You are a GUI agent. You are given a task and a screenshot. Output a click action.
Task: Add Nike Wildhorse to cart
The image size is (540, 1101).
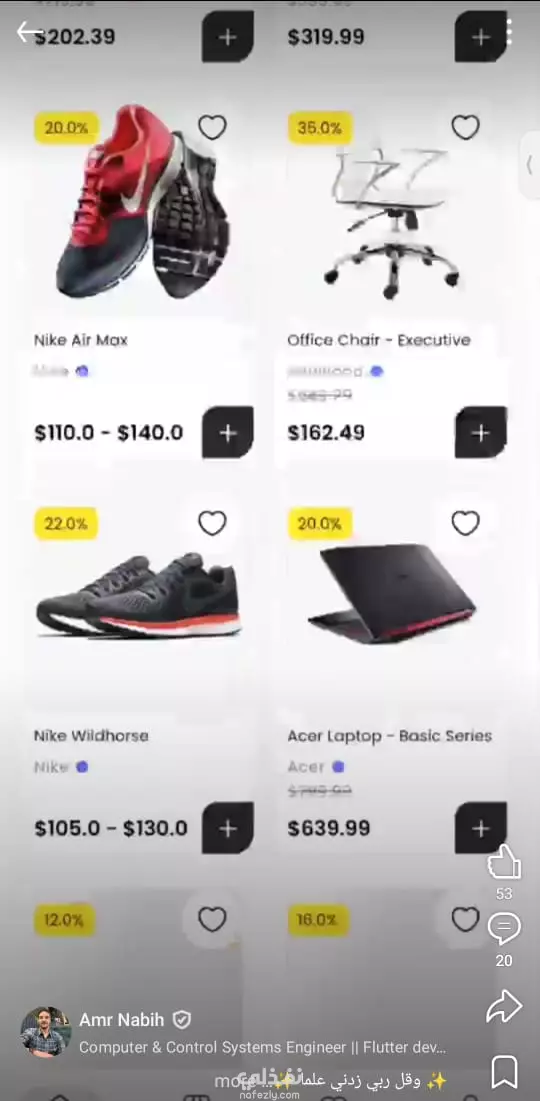[228, 829]
